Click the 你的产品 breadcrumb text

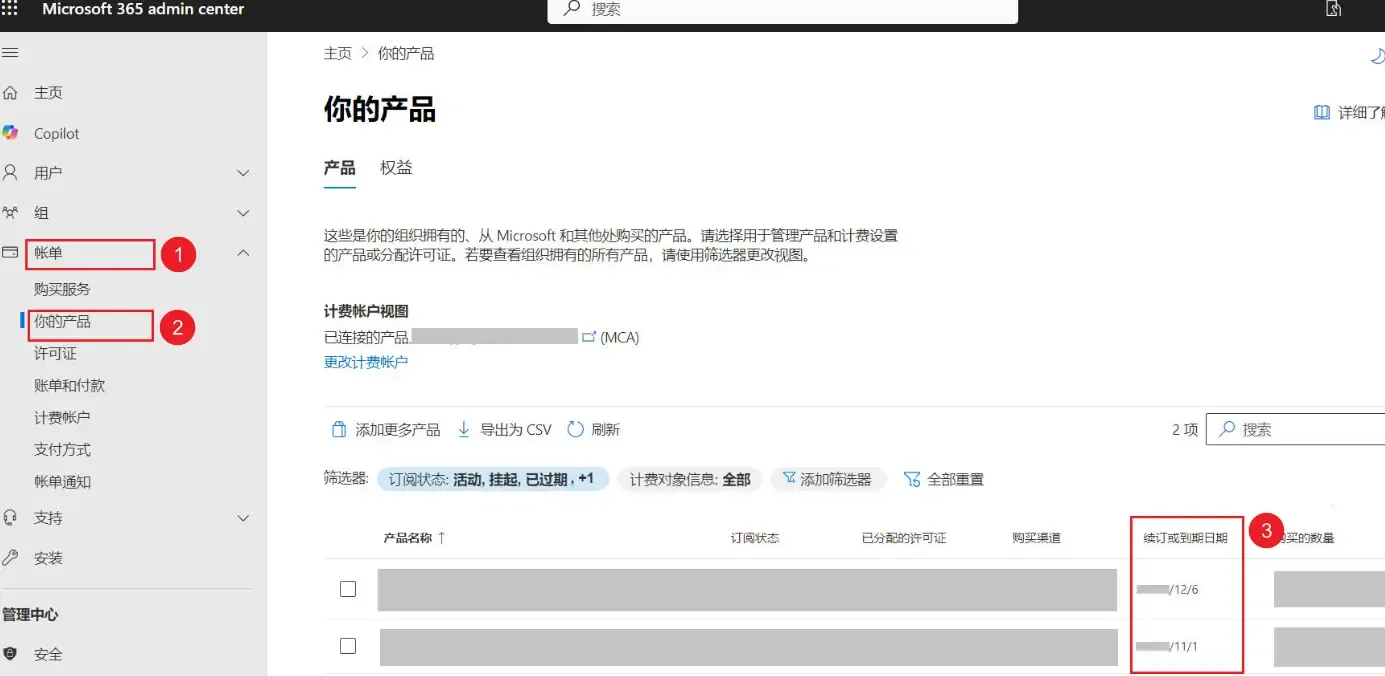coord(406,53)
